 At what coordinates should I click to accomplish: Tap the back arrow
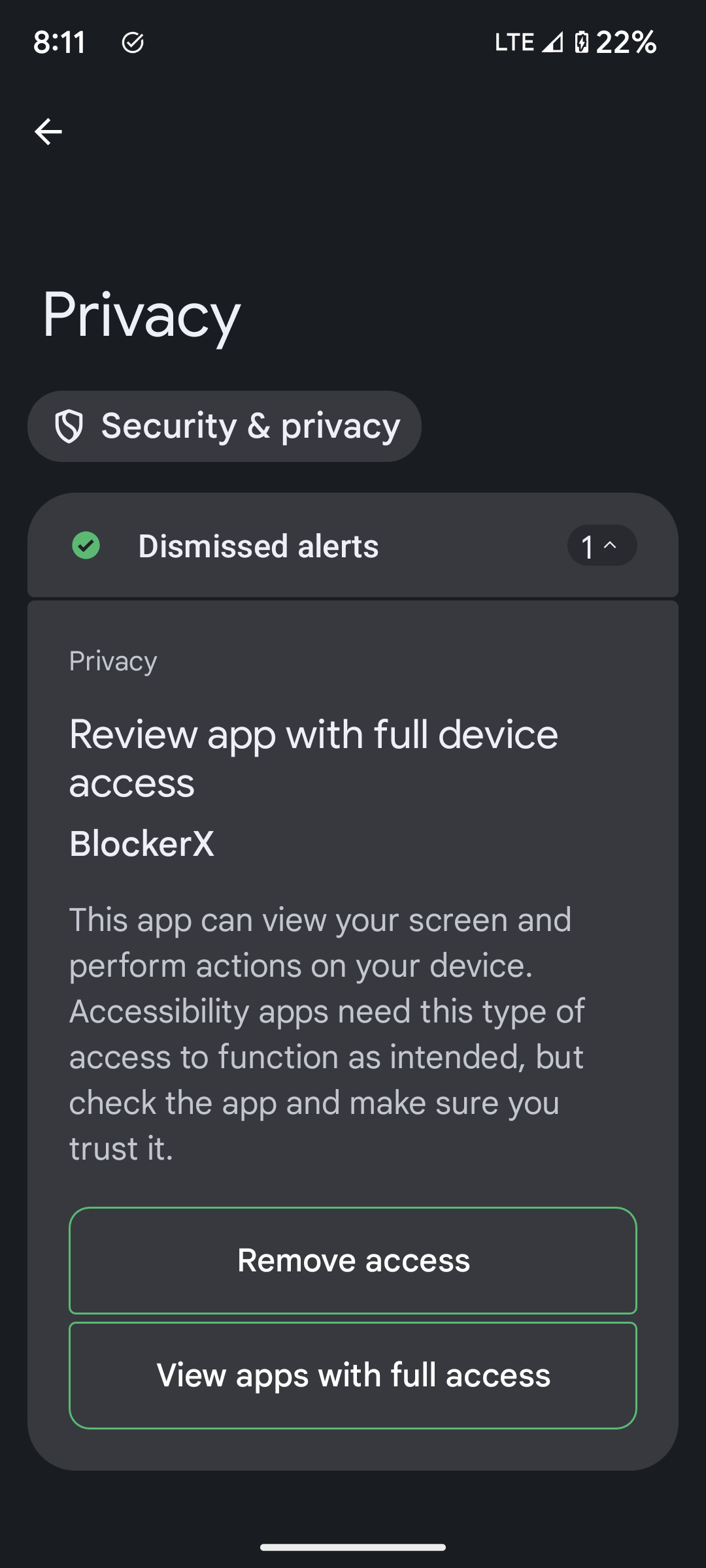click(x=48, y=132)
